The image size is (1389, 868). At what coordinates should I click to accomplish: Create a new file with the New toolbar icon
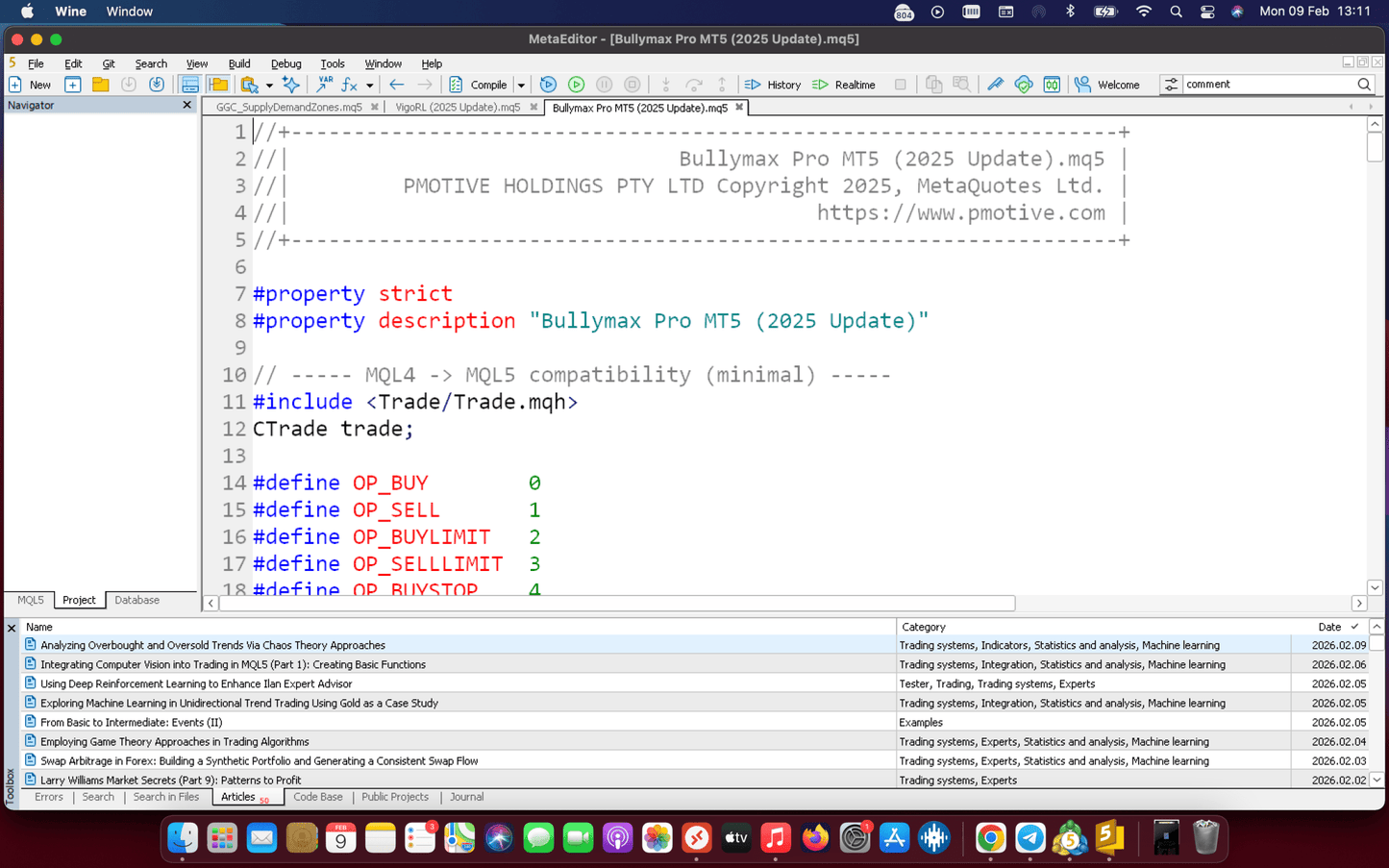(14, 85)
